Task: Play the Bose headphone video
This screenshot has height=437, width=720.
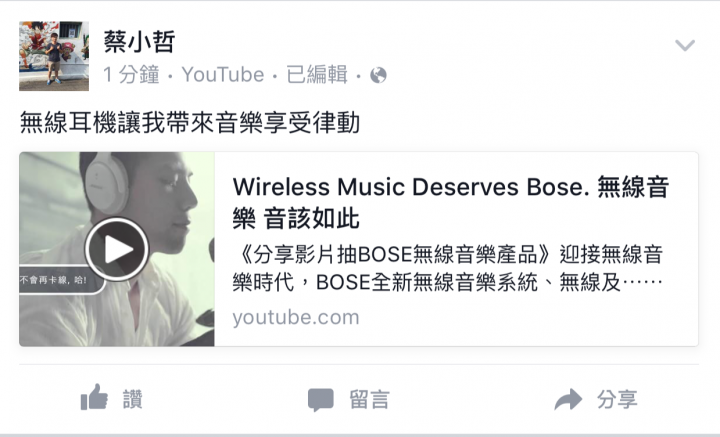Action: coord(117,249)
